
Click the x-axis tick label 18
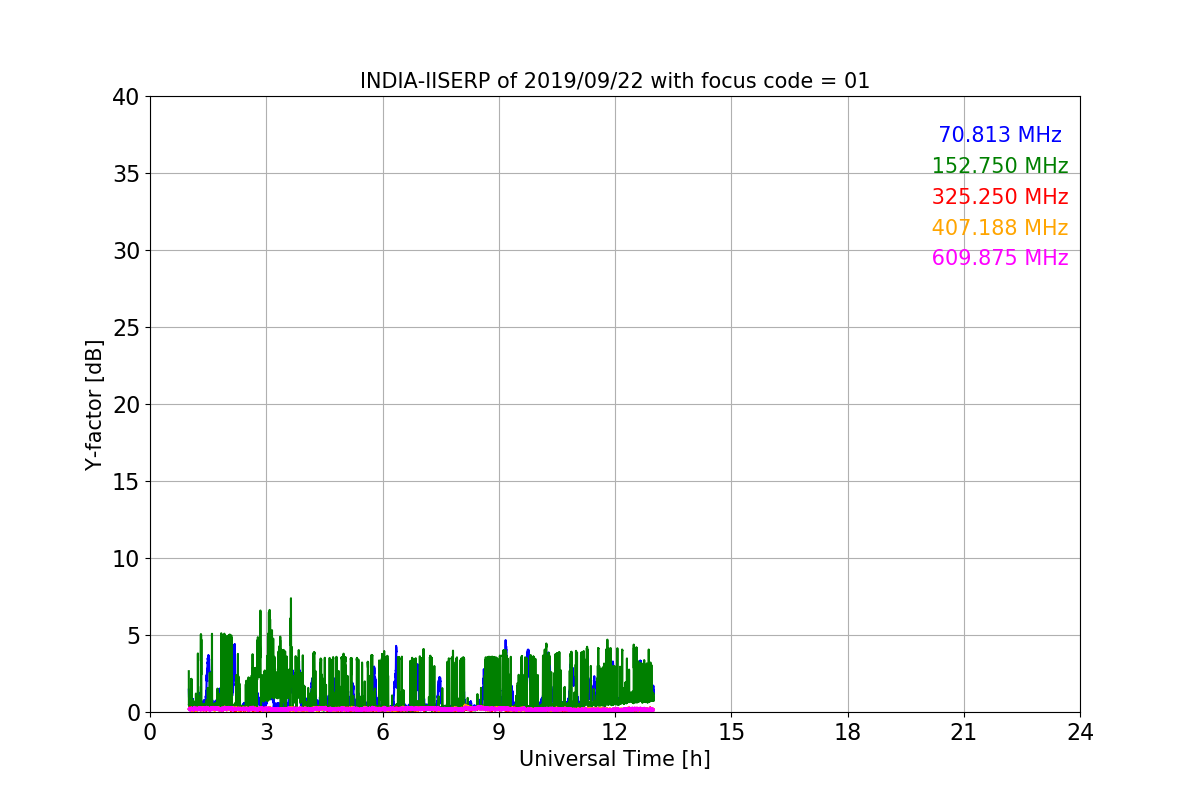point(847,732)
